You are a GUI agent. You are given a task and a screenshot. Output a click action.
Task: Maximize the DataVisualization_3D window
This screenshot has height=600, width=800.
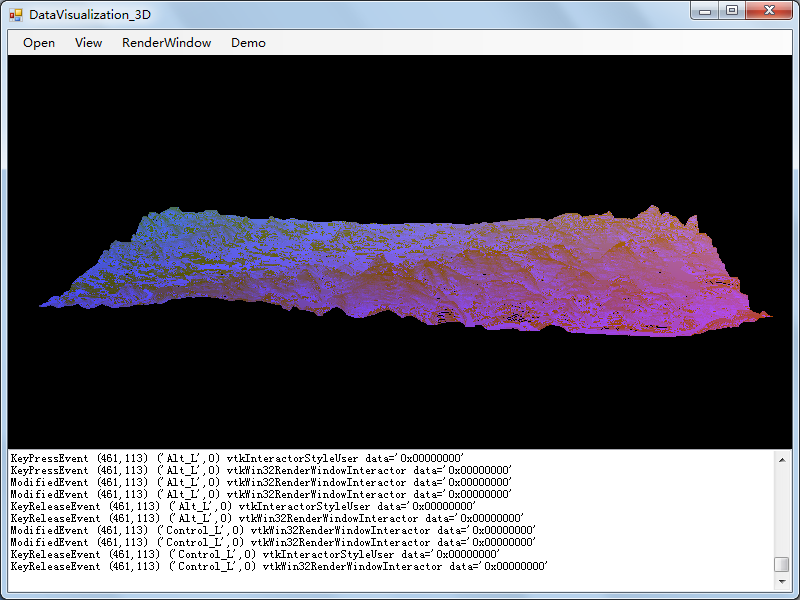[x=732, y=10]
